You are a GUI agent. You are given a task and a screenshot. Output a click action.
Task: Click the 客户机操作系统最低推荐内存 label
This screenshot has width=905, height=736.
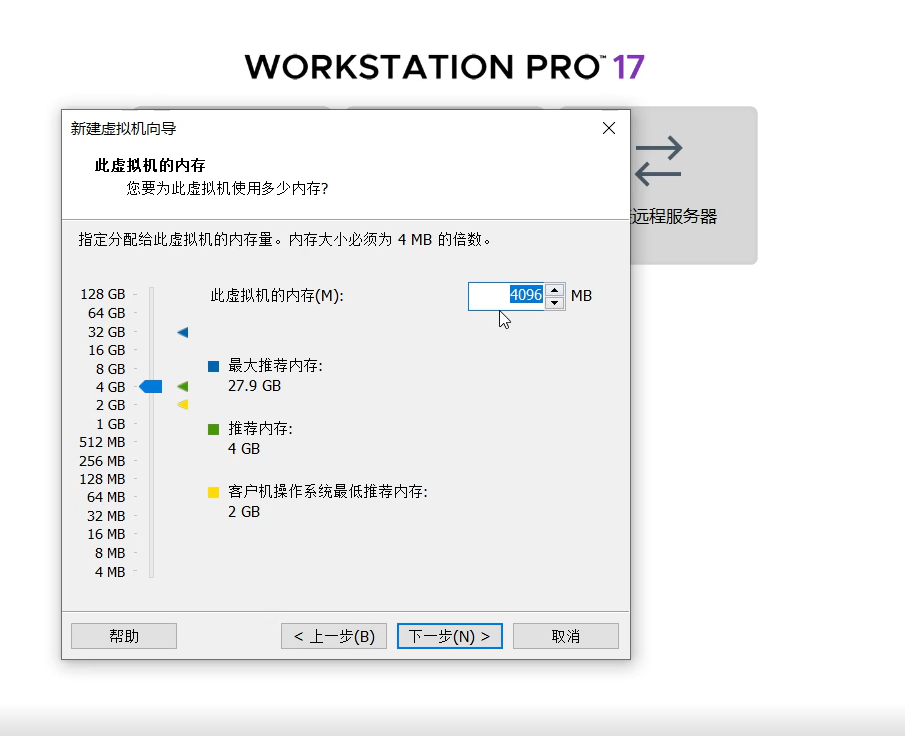click(x=328, y=491)
